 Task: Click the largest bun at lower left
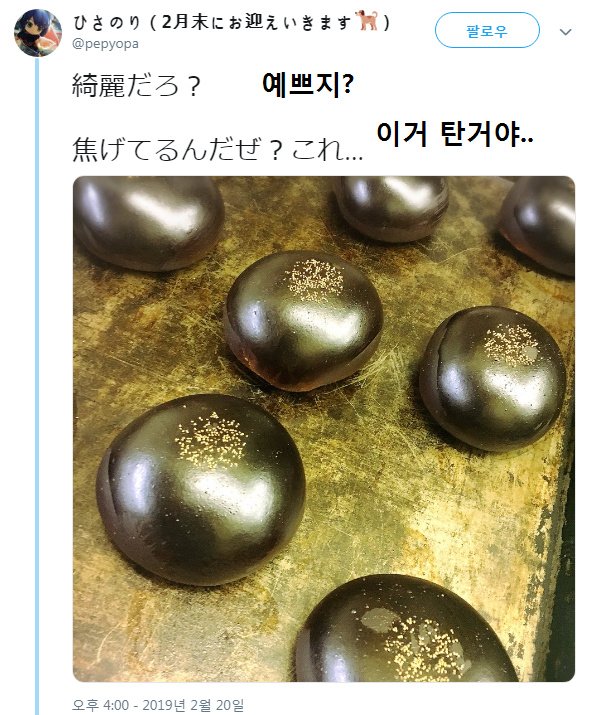[x=201, y=489]
